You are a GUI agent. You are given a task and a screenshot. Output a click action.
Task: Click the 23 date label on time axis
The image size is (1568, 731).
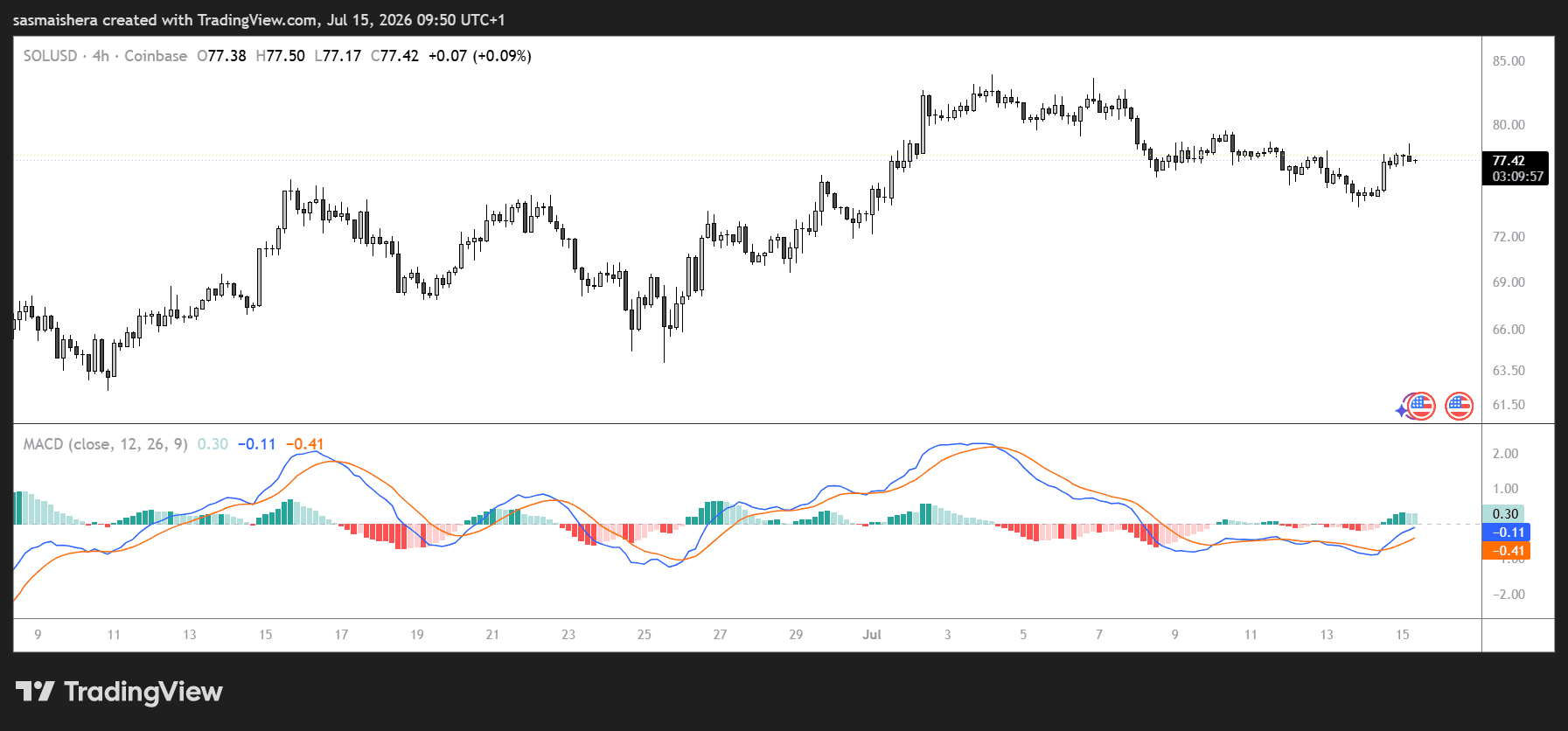tap(568, 635)
